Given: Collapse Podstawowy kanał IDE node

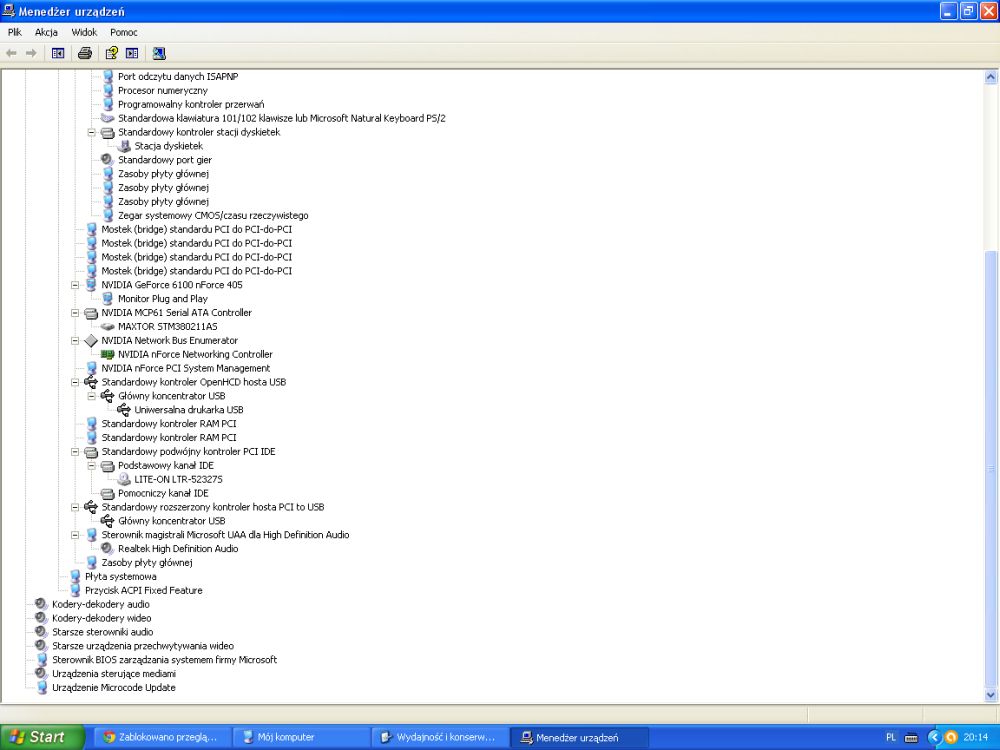Looking at the screenshot, I should pyautogui.click(x=91, y=466).
